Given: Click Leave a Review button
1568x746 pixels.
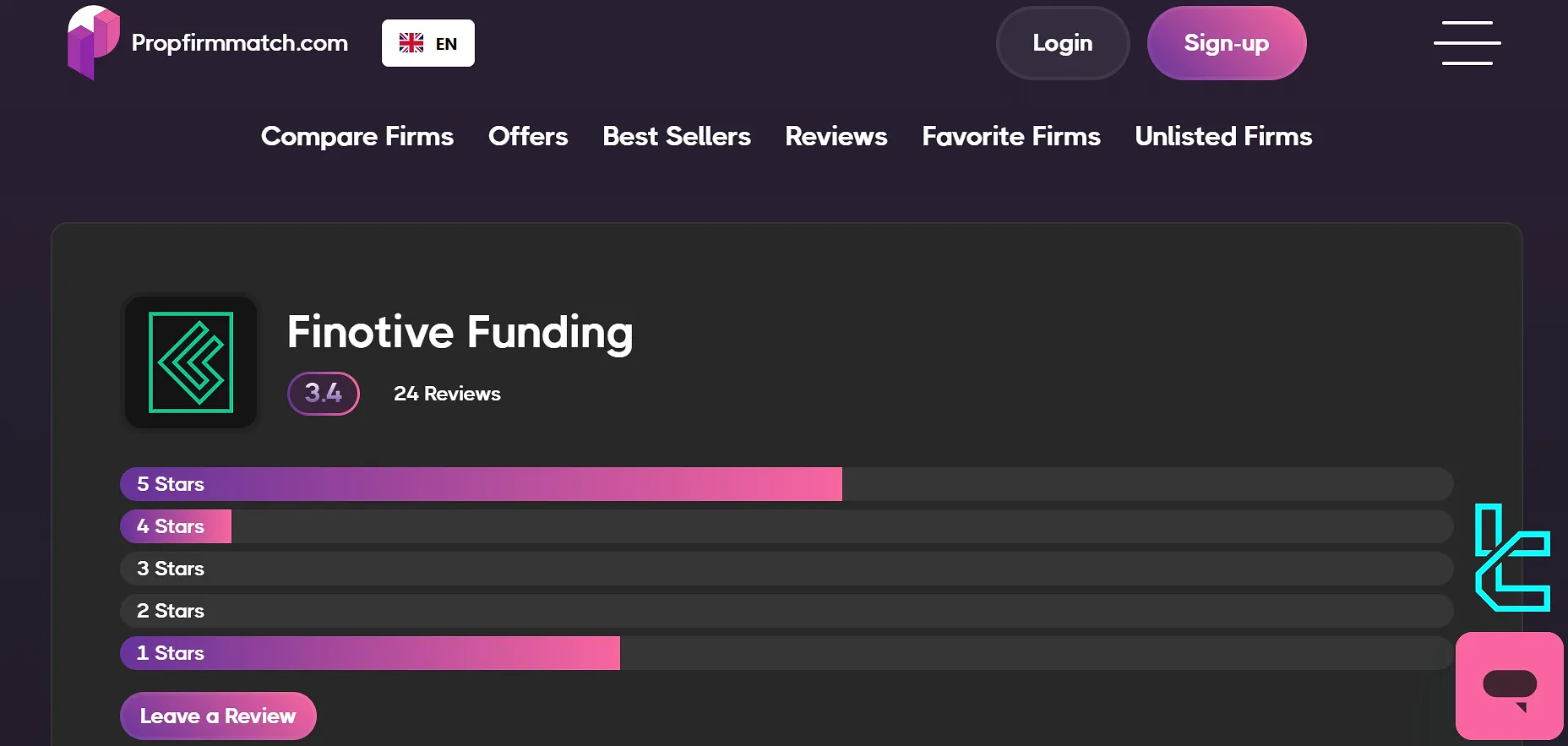Looking at the screenshot, I should [x=218, y=716].
